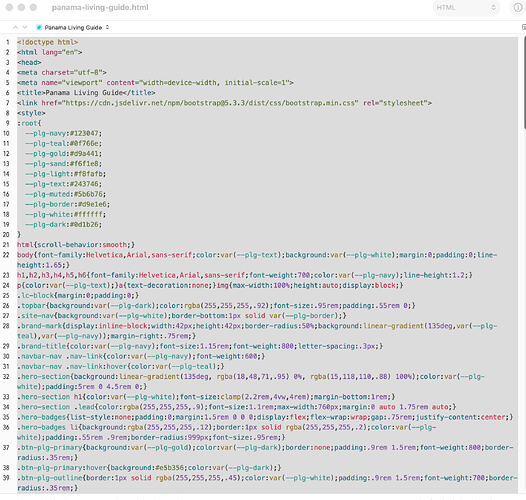
Task: Click the '.hero-section .lead{color' rule line
Action: click(x=237, y=407)
